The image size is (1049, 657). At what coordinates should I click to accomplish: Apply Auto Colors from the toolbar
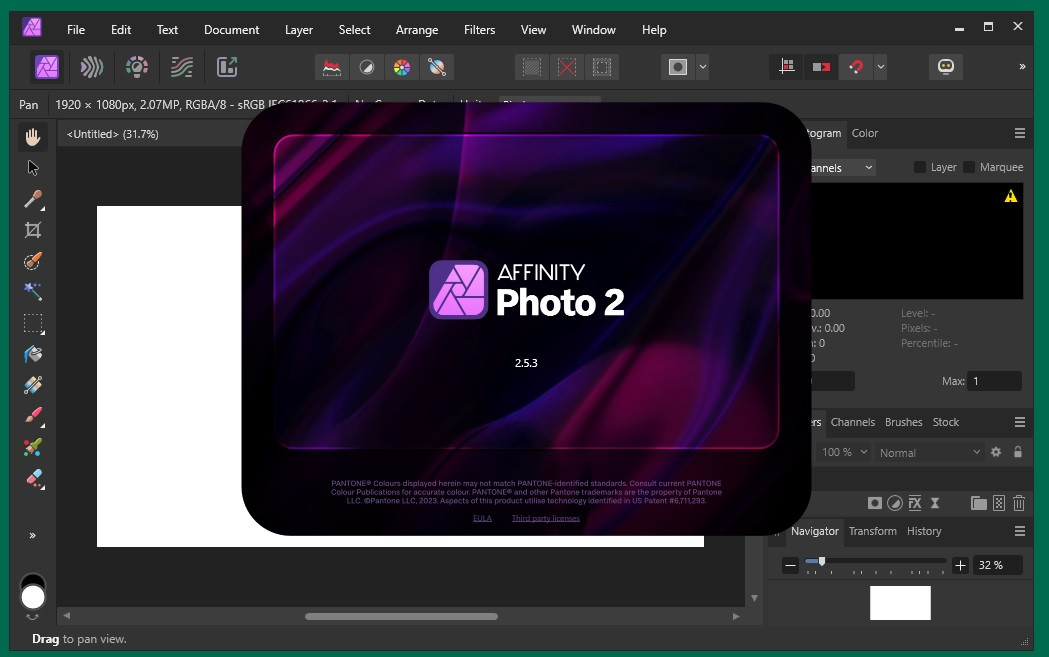pyautogui.click(x=401, y=67)
